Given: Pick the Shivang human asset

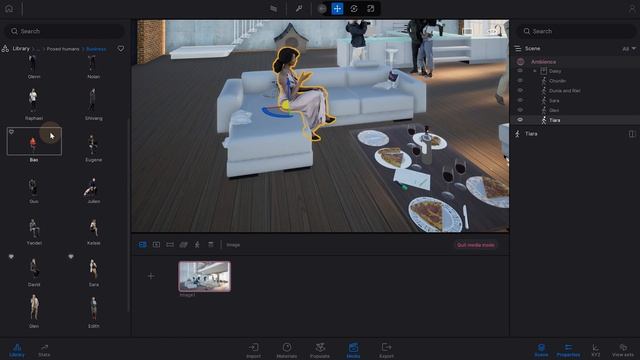Looking at the screenshot, I should click(x=93, y=104).
